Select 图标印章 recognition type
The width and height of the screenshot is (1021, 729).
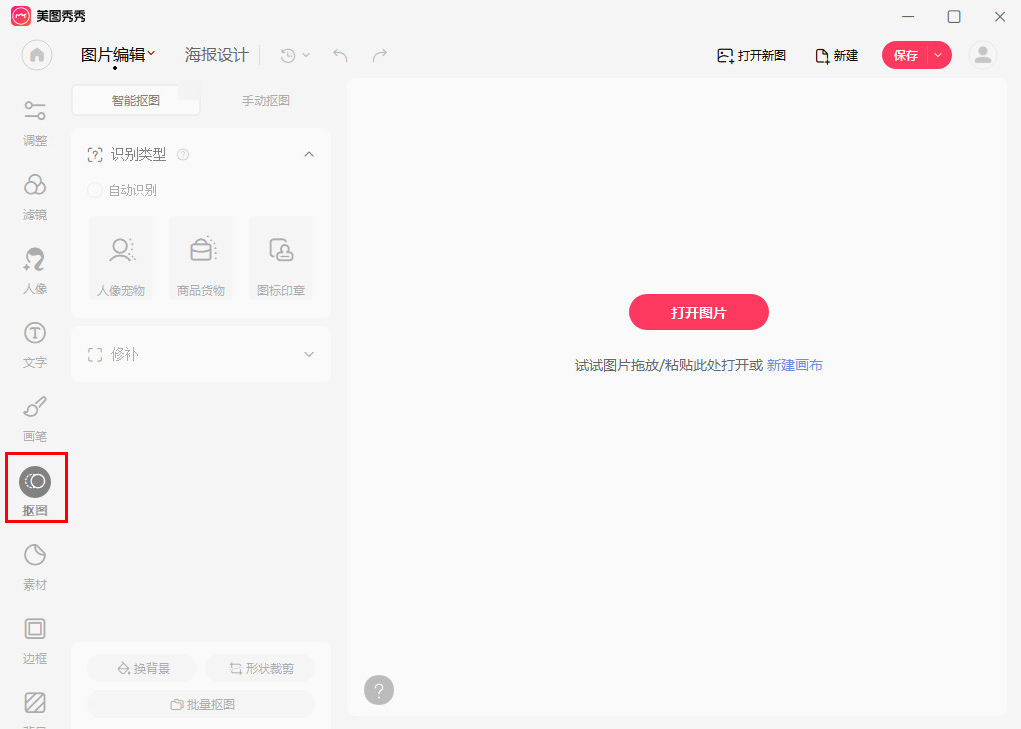click(280, 257)
